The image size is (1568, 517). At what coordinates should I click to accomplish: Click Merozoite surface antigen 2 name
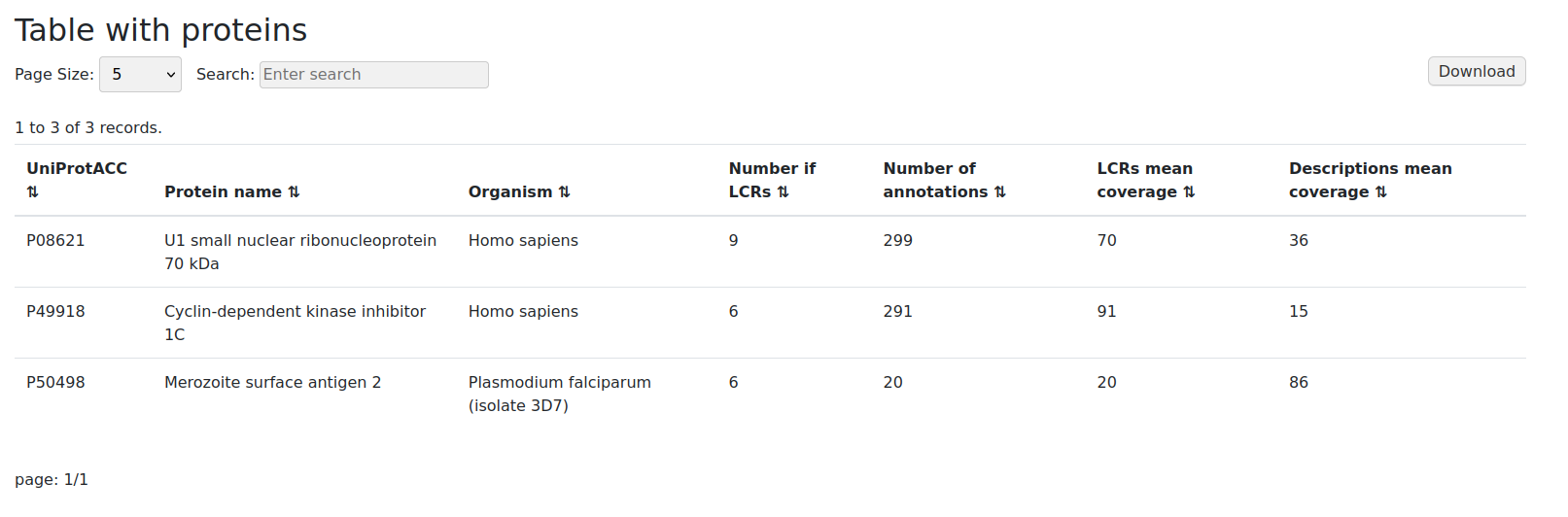tap(272, 383)
